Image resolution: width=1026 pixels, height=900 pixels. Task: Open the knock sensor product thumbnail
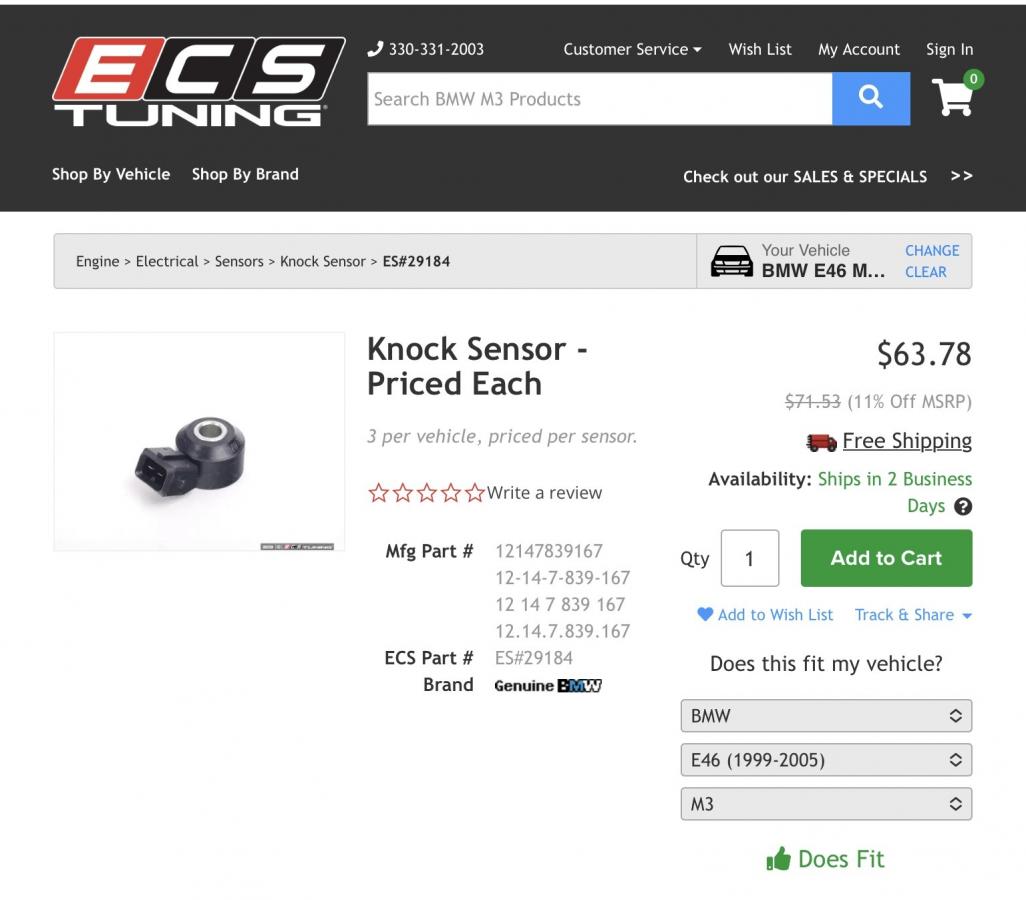tap(199, 441)
